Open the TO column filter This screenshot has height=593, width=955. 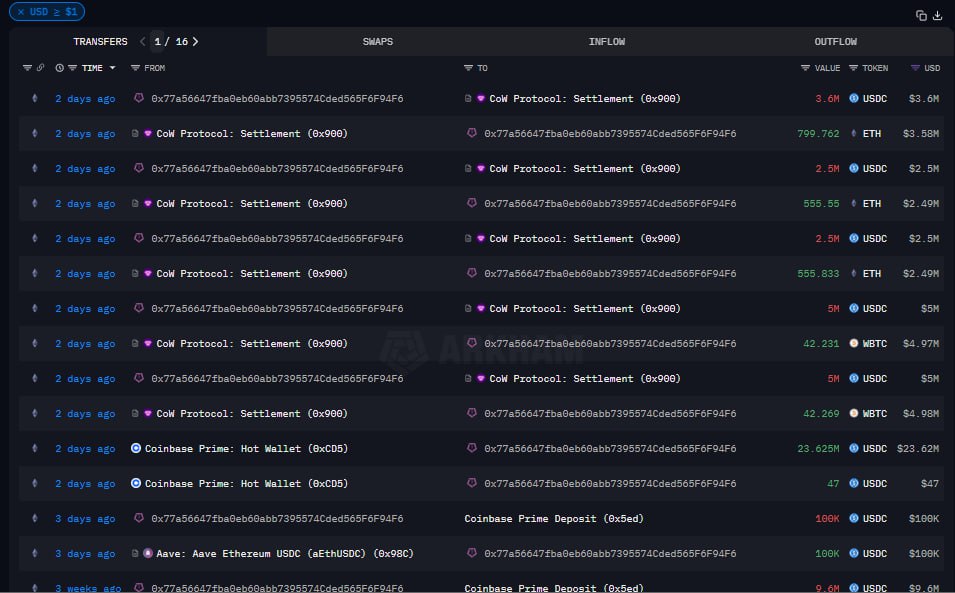pos(468,68)
